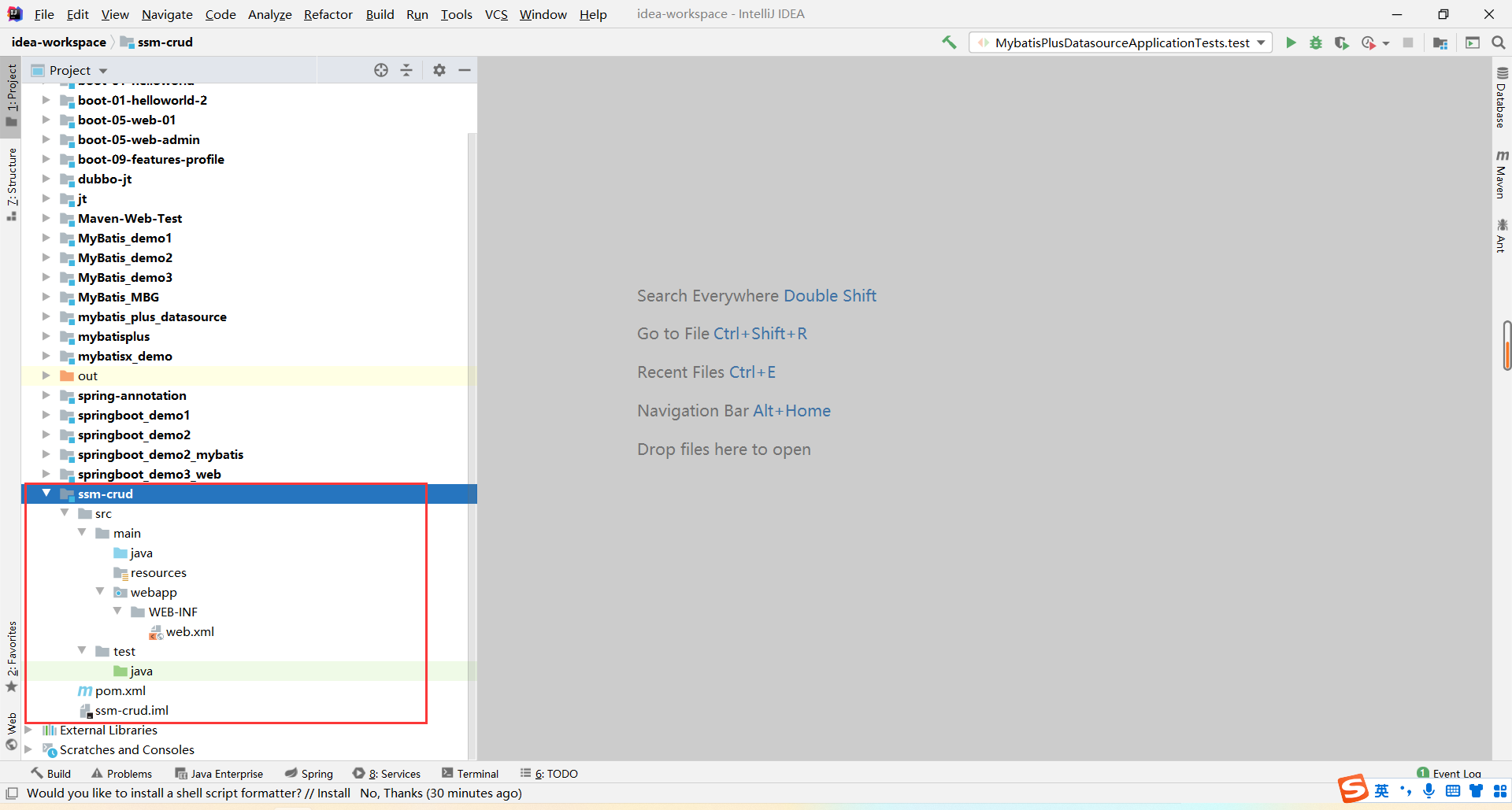Viewport: 1512px width, 810px height.
Task: Select the mybatis_plus_datasource module
Action: (x=152, y=316)
